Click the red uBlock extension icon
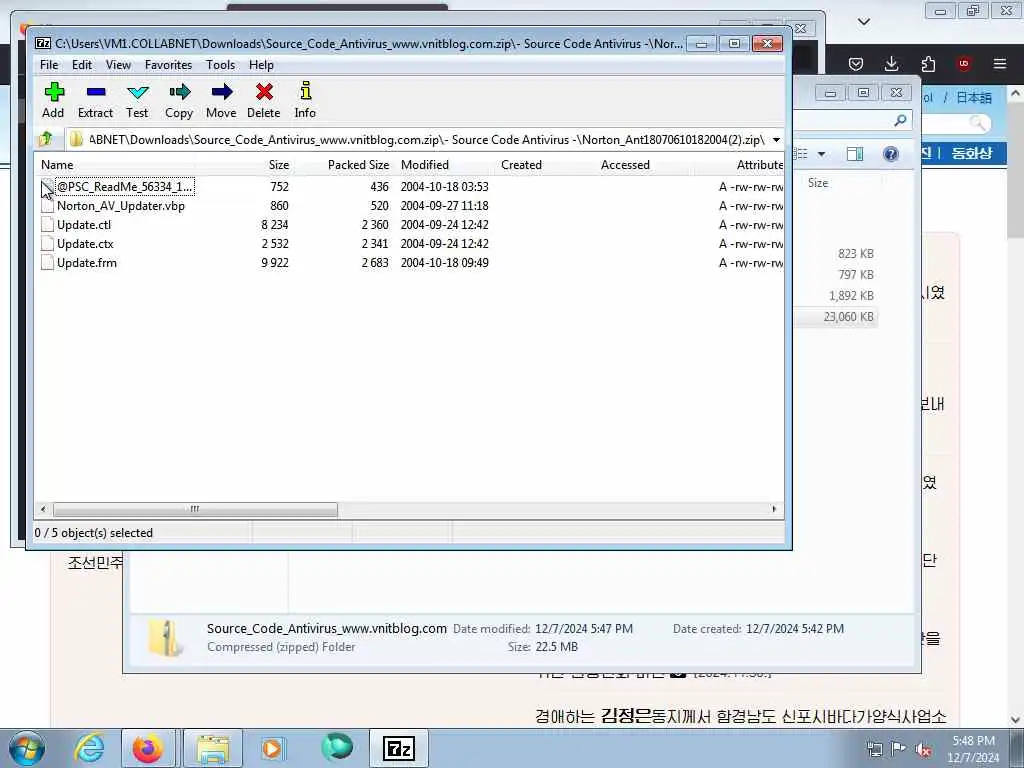This screenshot has height=768, width=1024. point(963,64)
